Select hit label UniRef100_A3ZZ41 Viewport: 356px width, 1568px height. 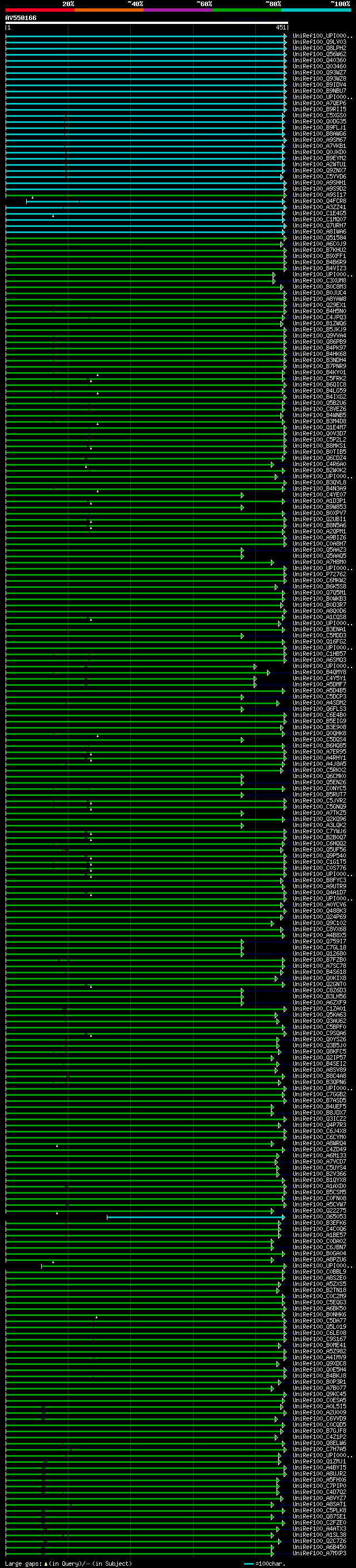(319, 207)
